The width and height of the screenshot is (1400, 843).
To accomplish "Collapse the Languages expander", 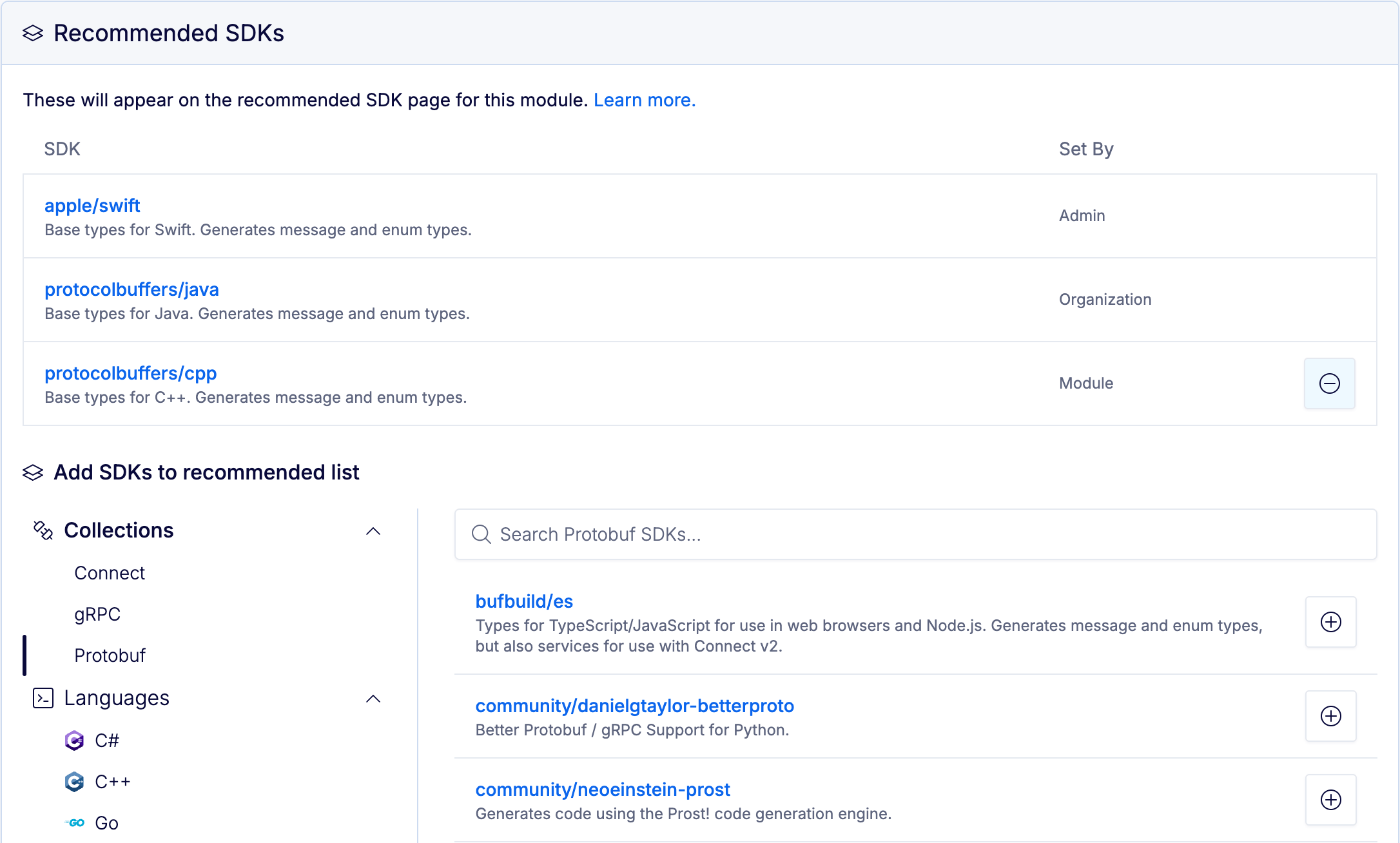I will (375, 698).
